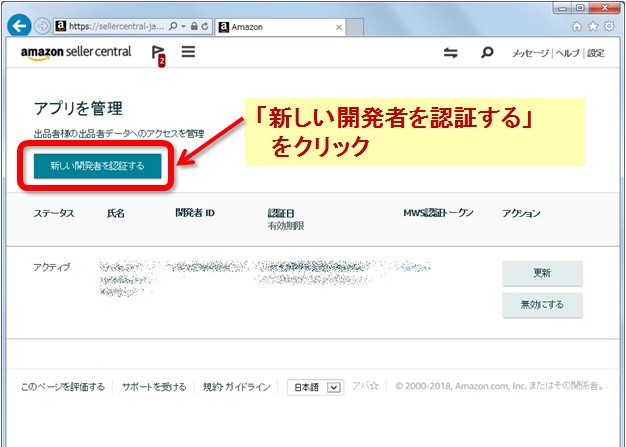Click the amazon seller central logo

(x=76, y=52)
